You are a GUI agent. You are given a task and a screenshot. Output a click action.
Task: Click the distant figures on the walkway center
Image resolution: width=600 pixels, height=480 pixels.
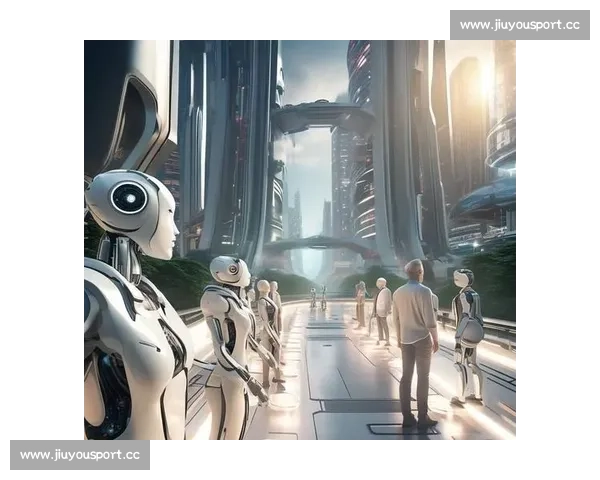316,296
